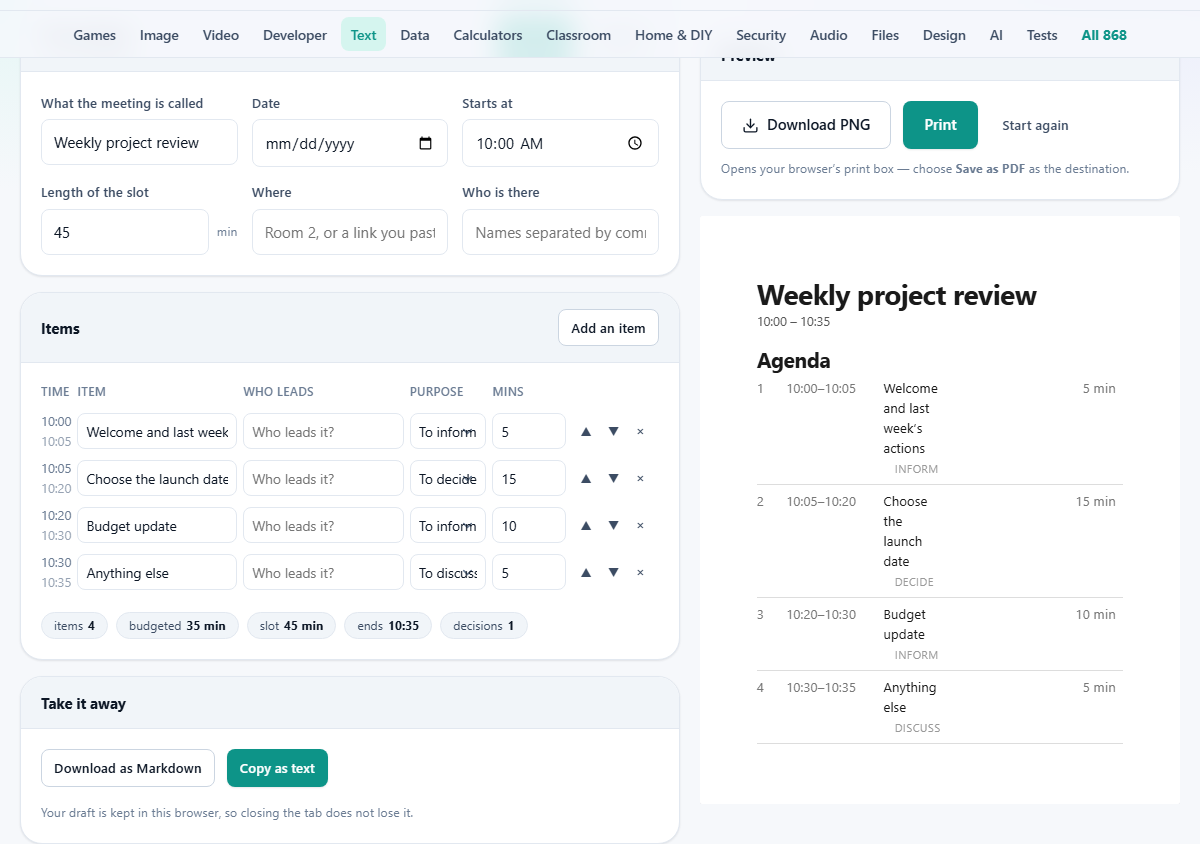Go to the Calculators category
Image resolution: width=1200 pixels, height=844 pixels.
click(488, 35)
